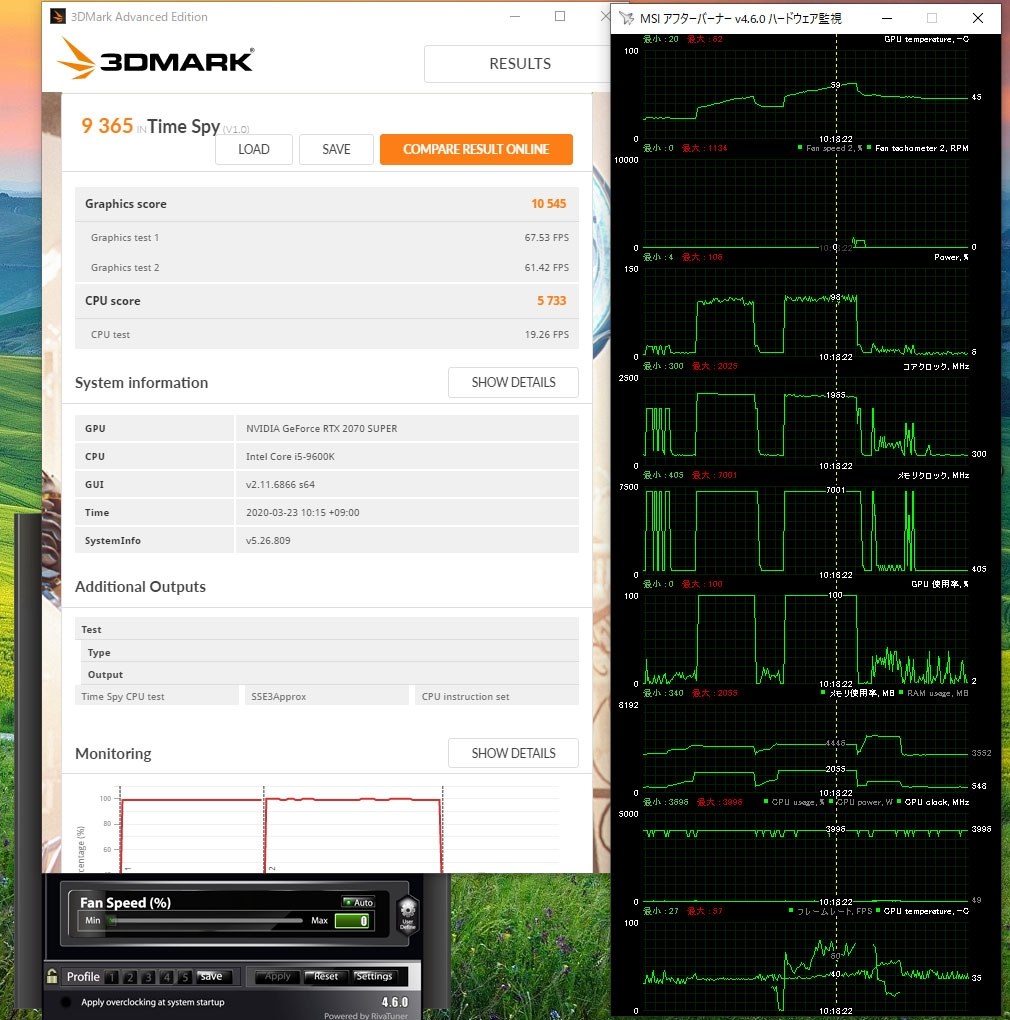
Task: Click the Apply button in Afterburner
Action: [x=278, y=976]
